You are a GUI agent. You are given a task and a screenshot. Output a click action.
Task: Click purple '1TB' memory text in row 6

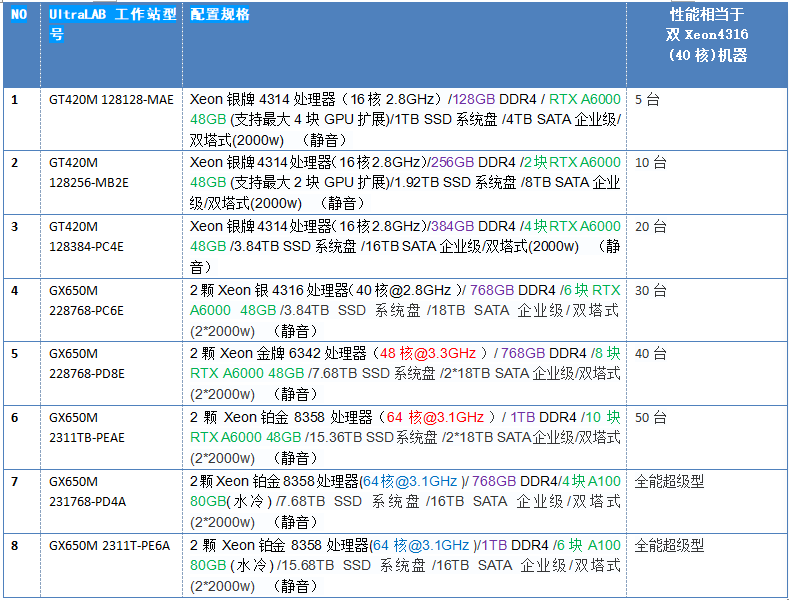point(522,417)
